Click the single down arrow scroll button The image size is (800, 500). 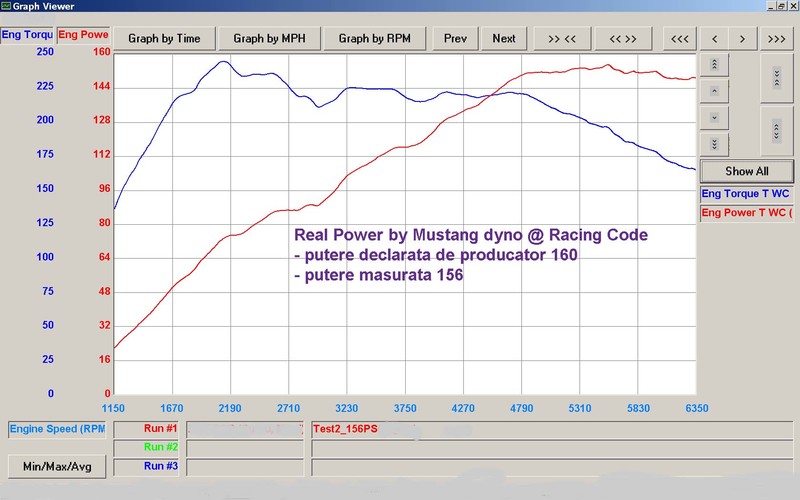714,118
